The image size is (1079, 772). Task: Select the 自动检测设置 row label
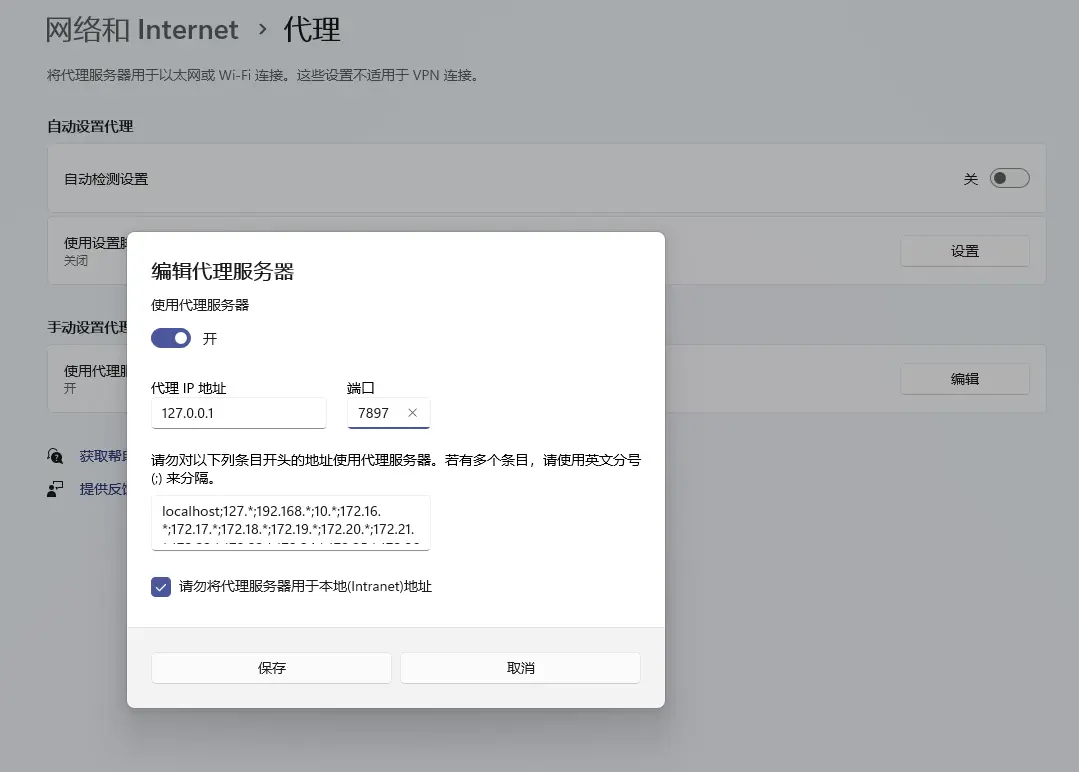tap(106, 179)
